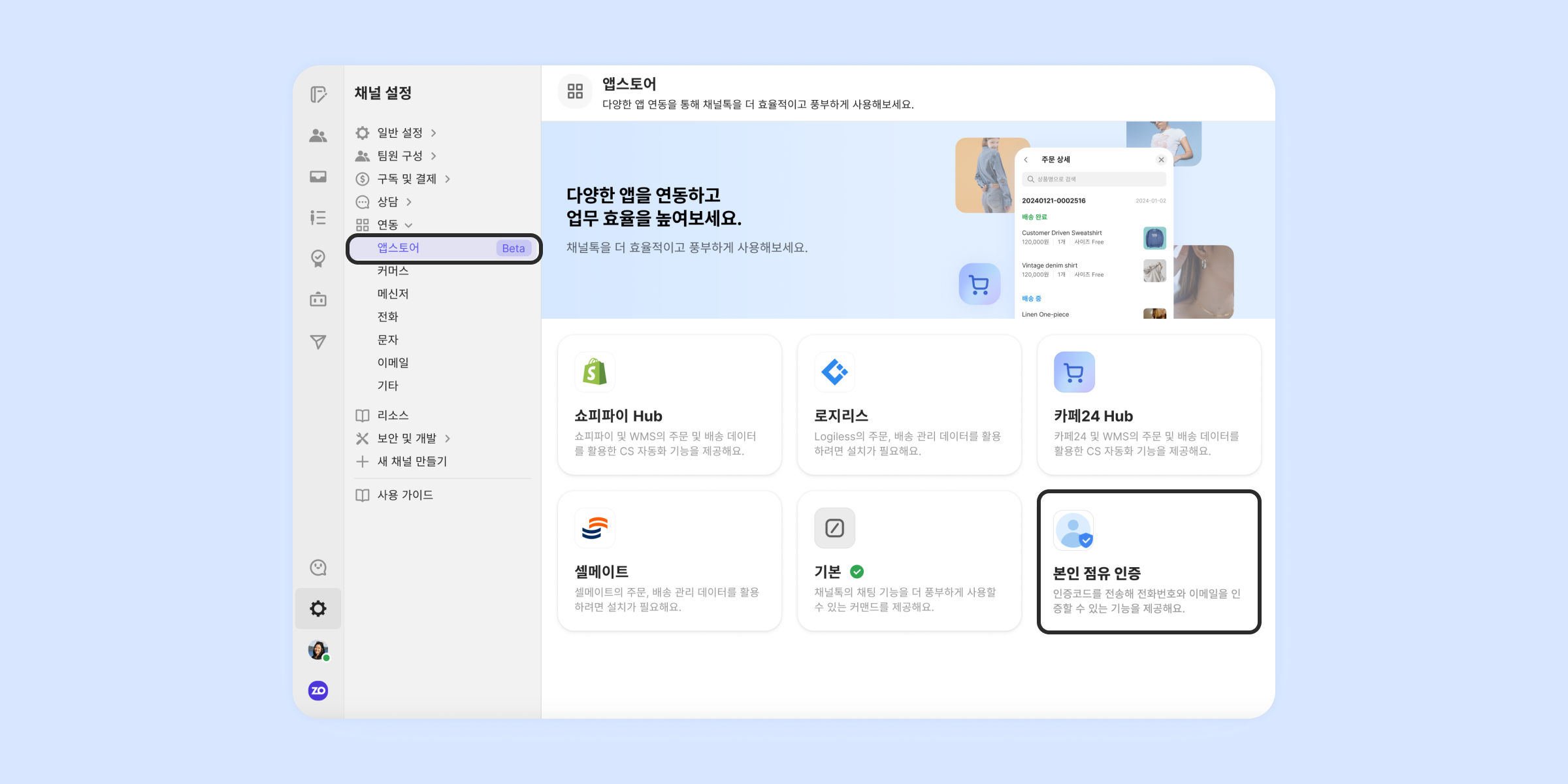Open the 본인 점유 인증 app card

(1149, 562)
